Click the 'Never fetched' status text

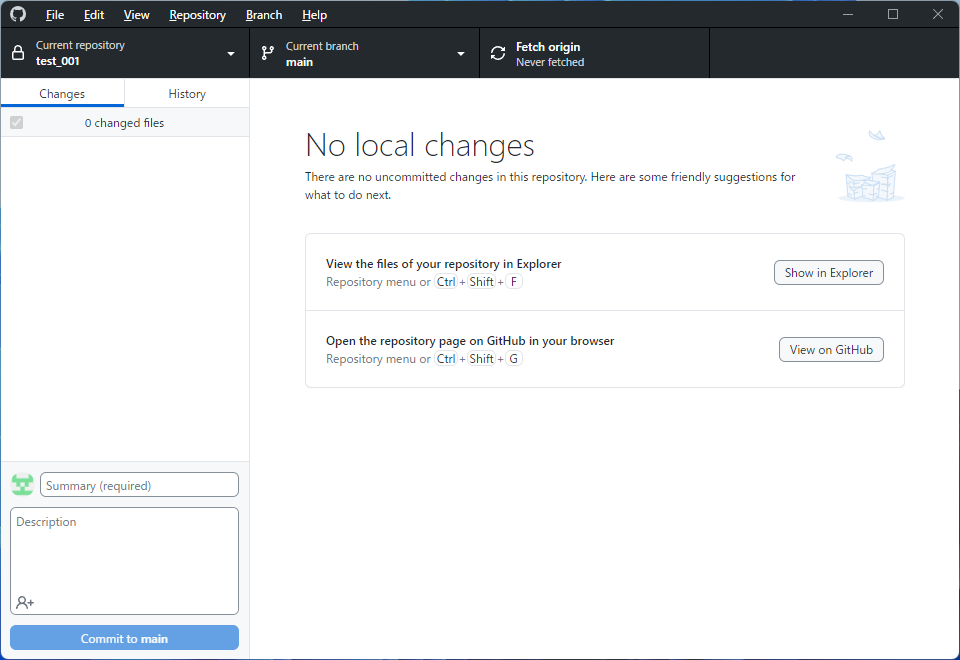click(550, 62)
